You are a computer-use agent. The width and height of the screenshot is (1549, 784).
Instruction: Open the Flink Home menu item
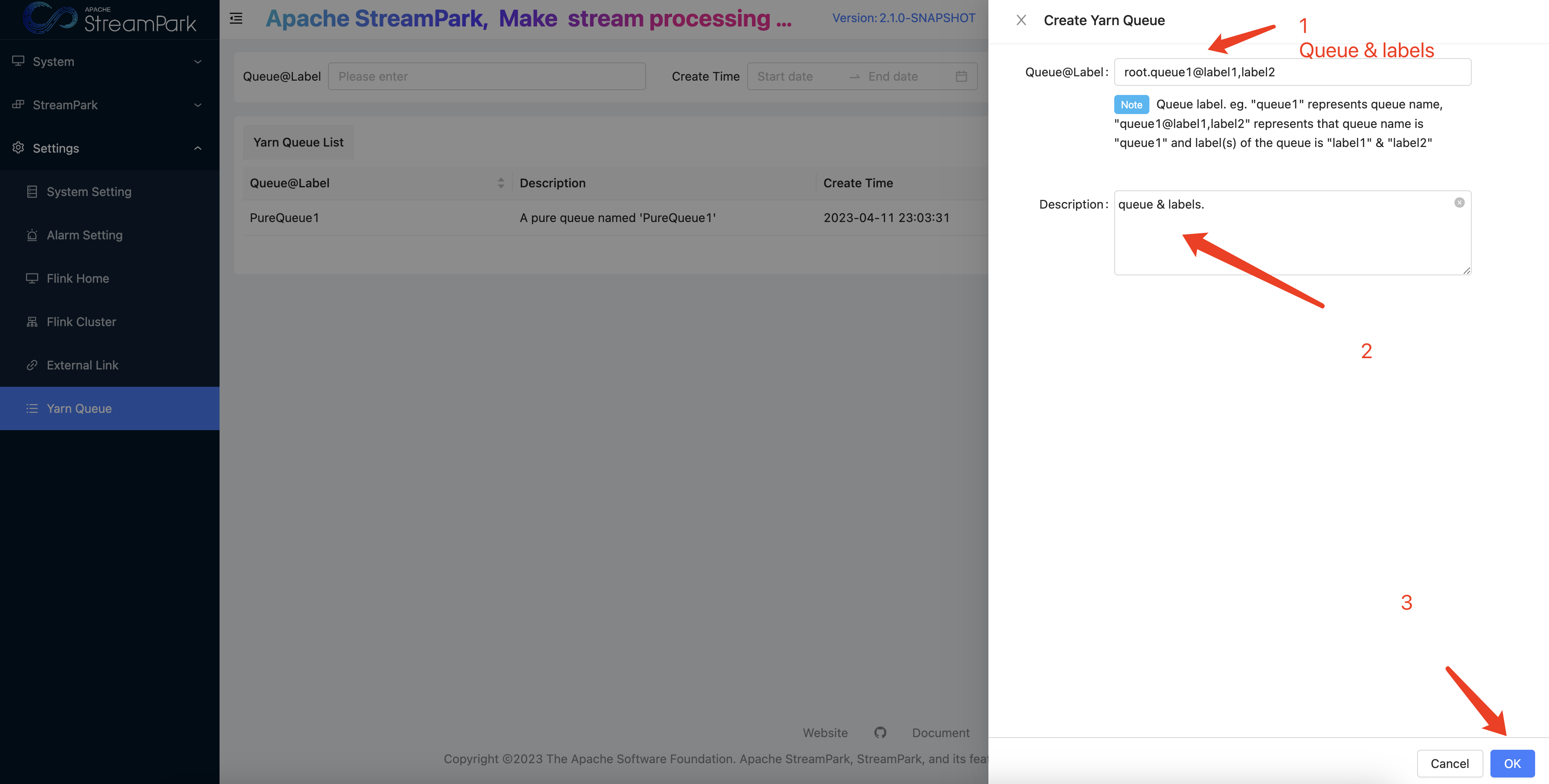pyautogui.click(x=78, y=279)
